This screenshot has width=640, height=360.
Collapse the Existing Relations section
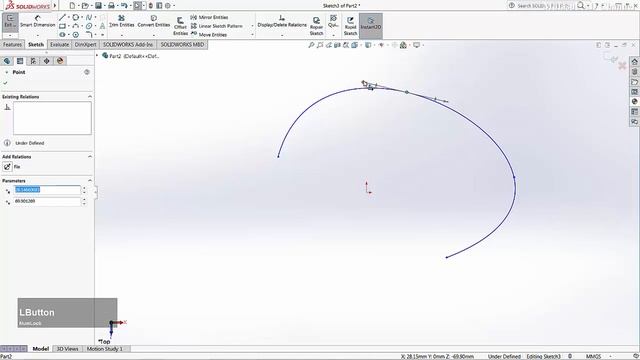pos(90,97)
